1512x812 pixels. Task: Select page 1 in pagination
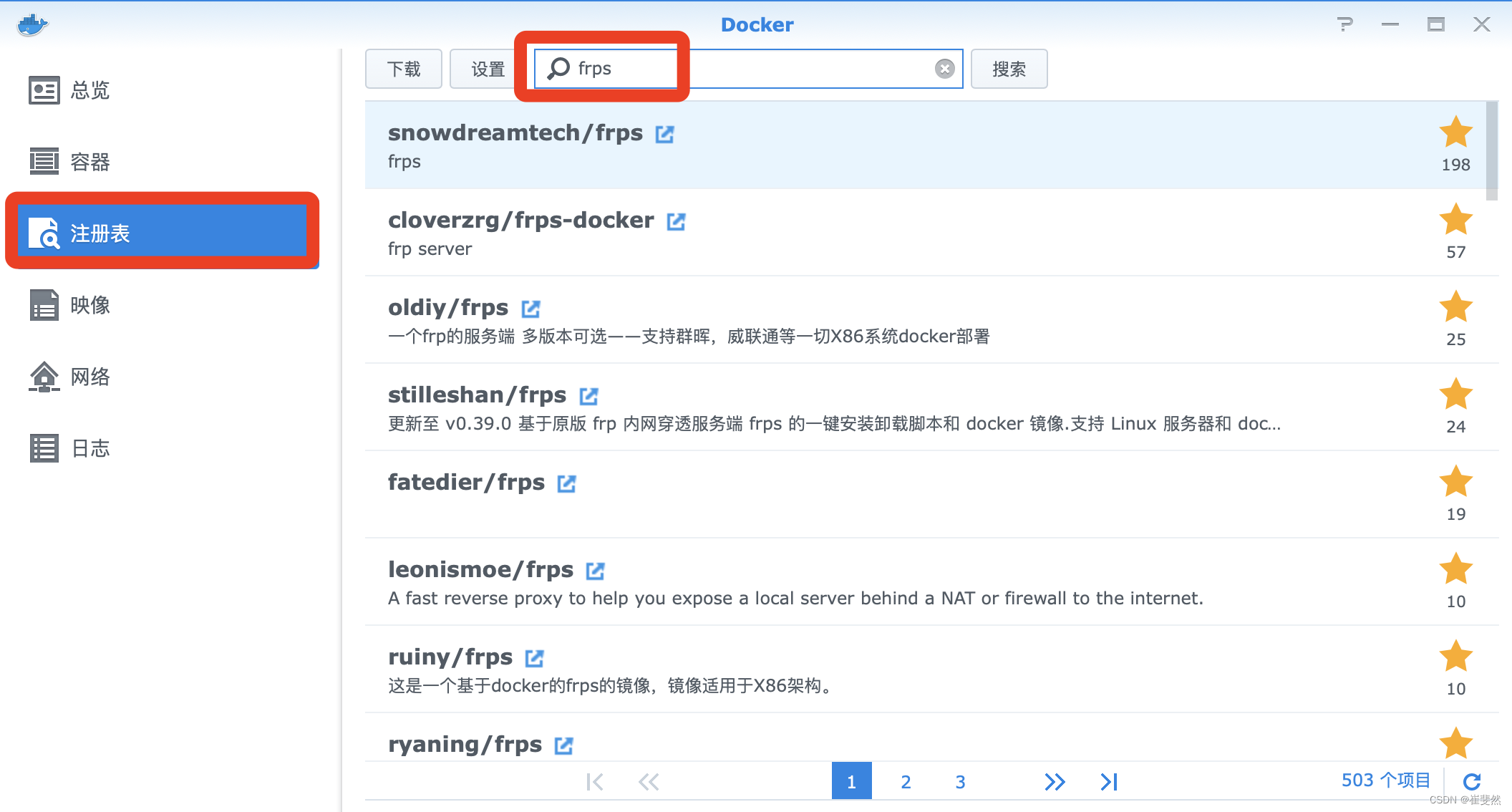851,781
